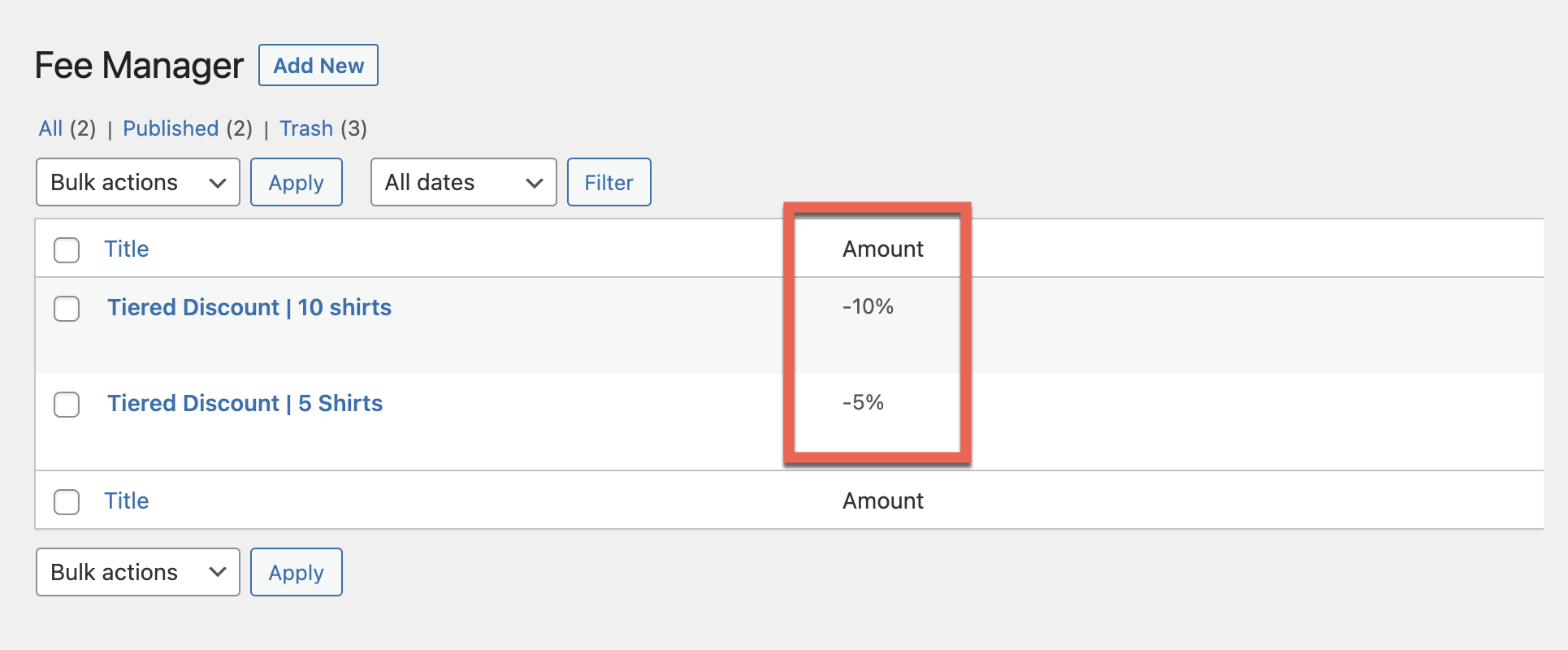Click the -5% amount cell

click(x=863, y=403)
